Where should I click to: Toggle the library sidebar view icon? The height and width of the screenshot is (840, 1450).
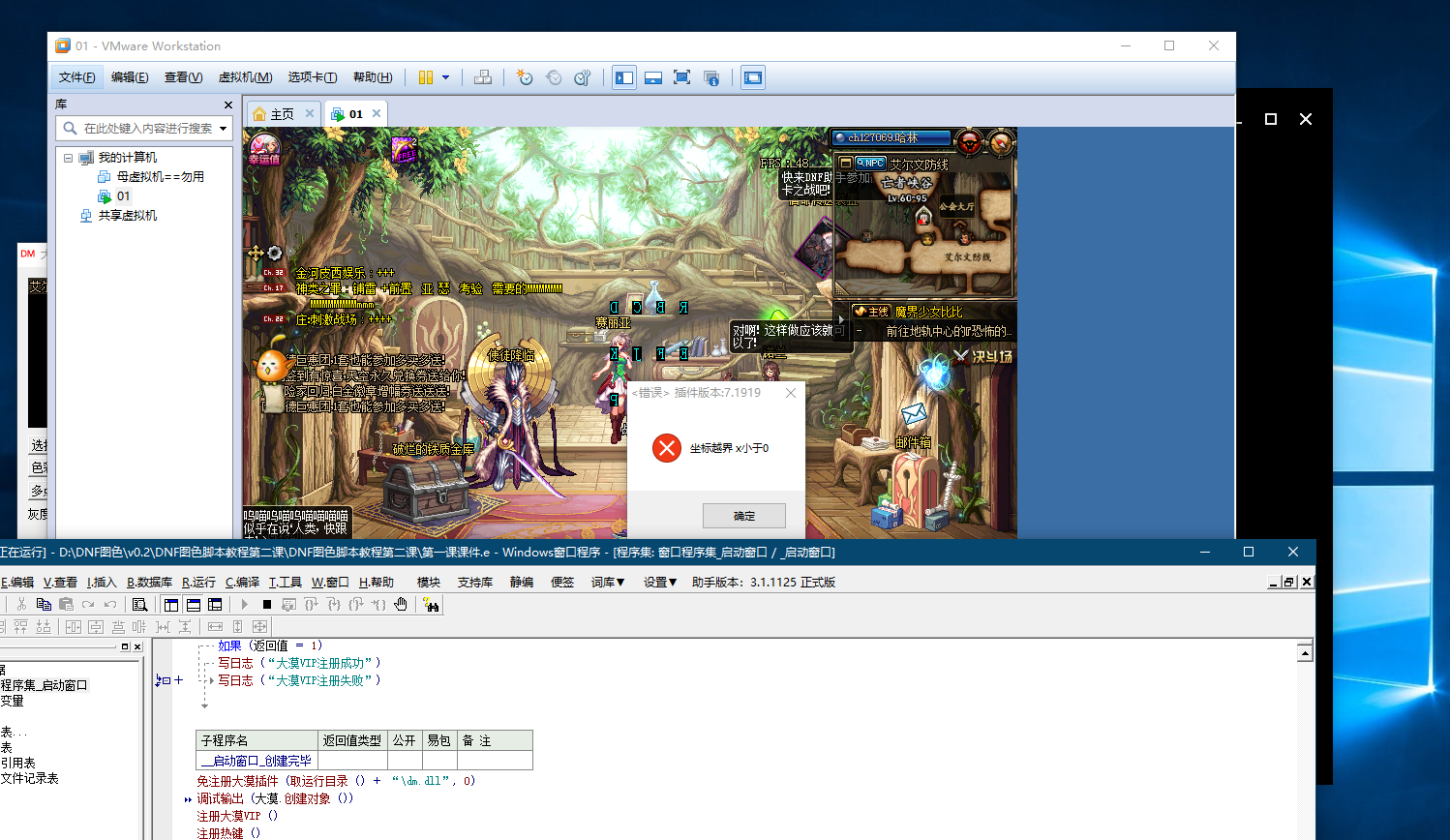tap(624, 77)
